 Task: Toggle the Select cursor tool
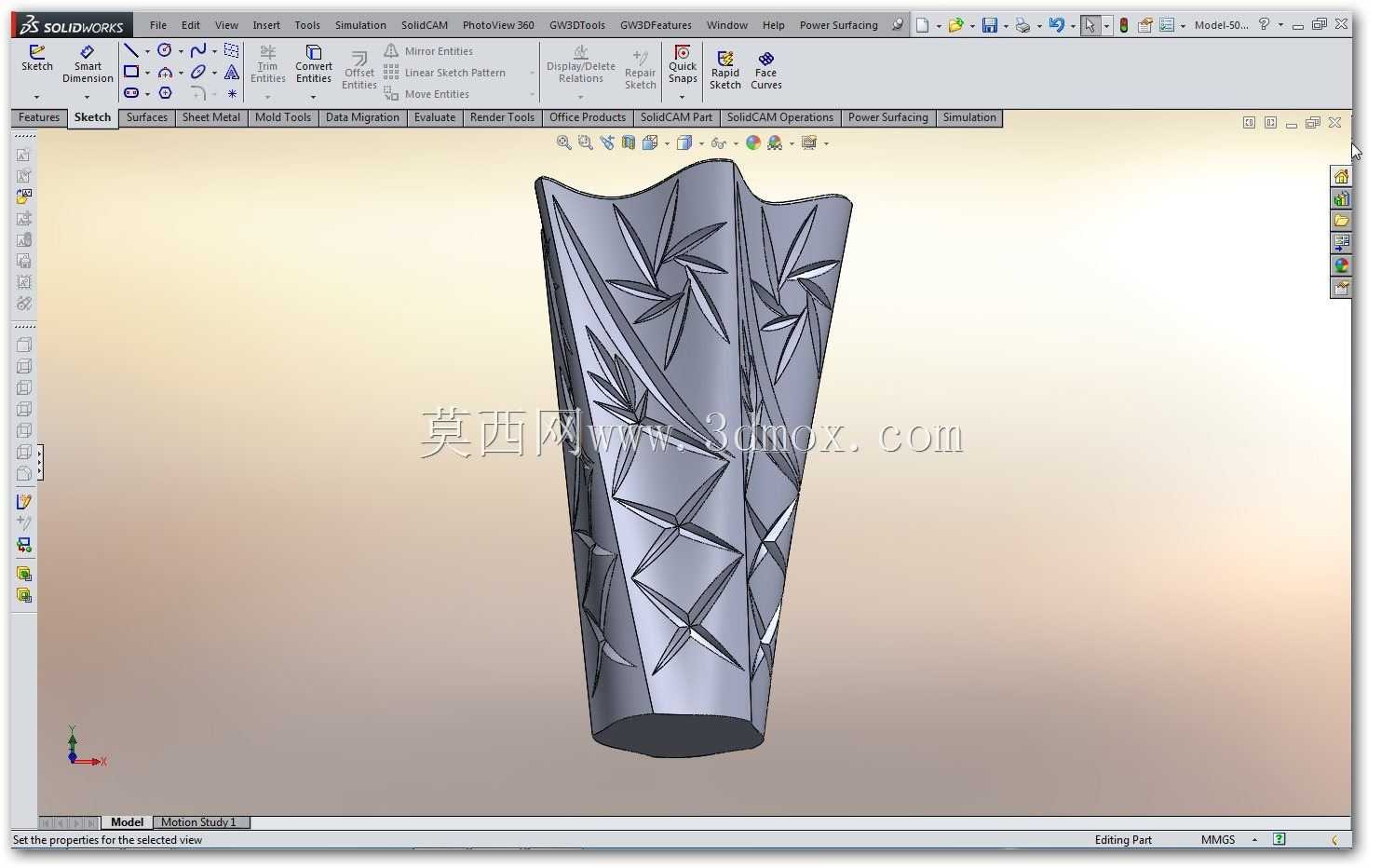tap(1090, 25)
